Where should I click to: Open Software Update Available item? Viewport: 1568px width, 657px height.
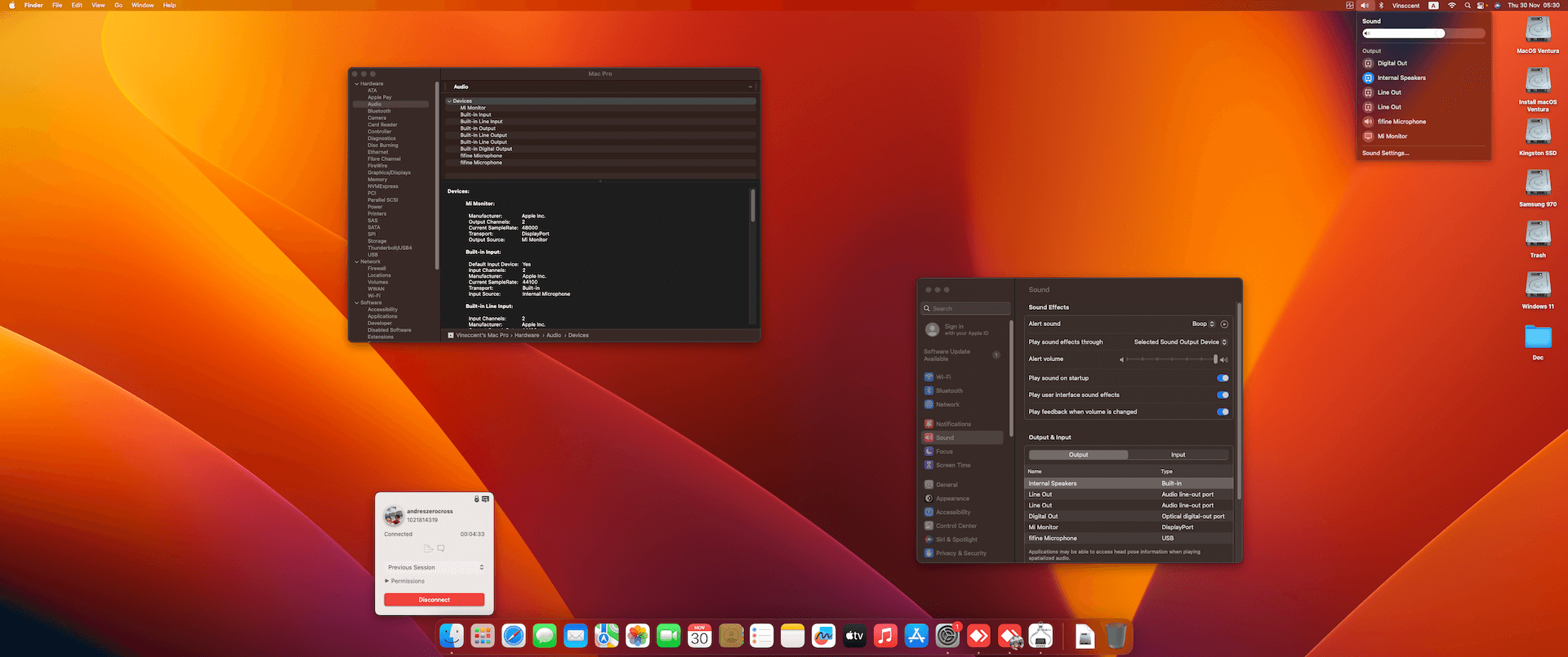962,355
